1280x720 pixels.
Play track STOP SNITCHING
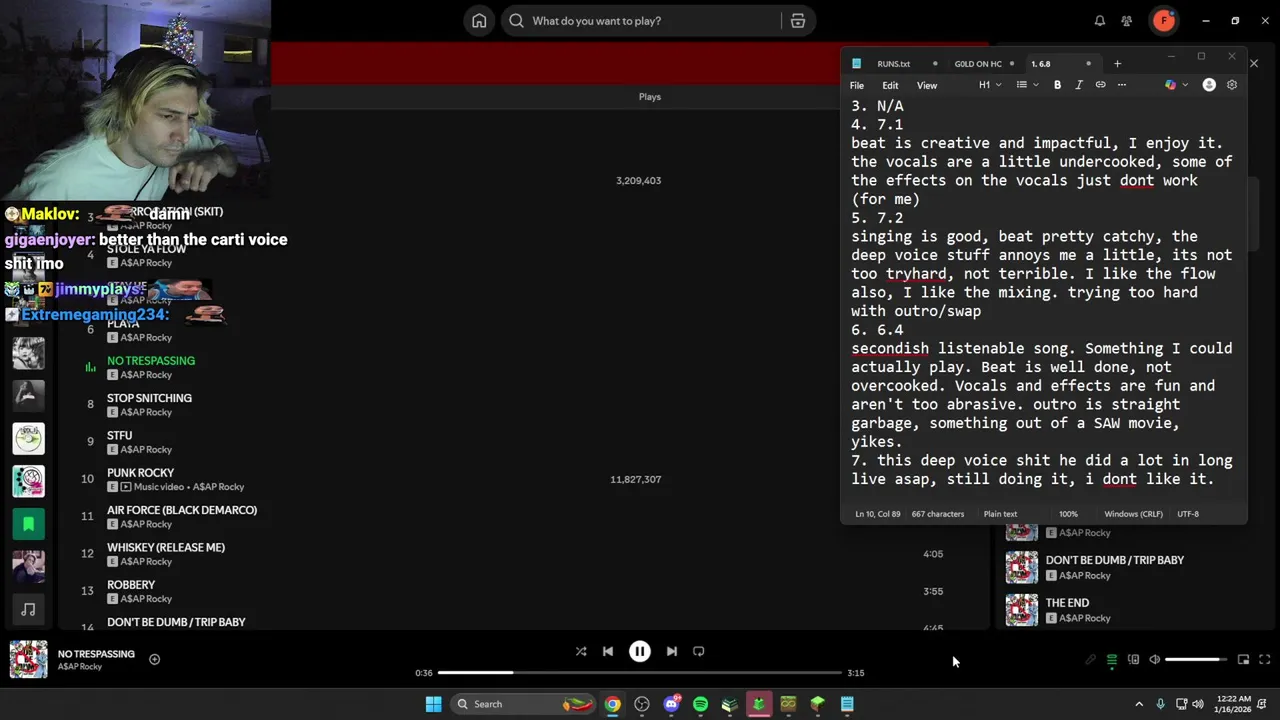click(149, 398)
